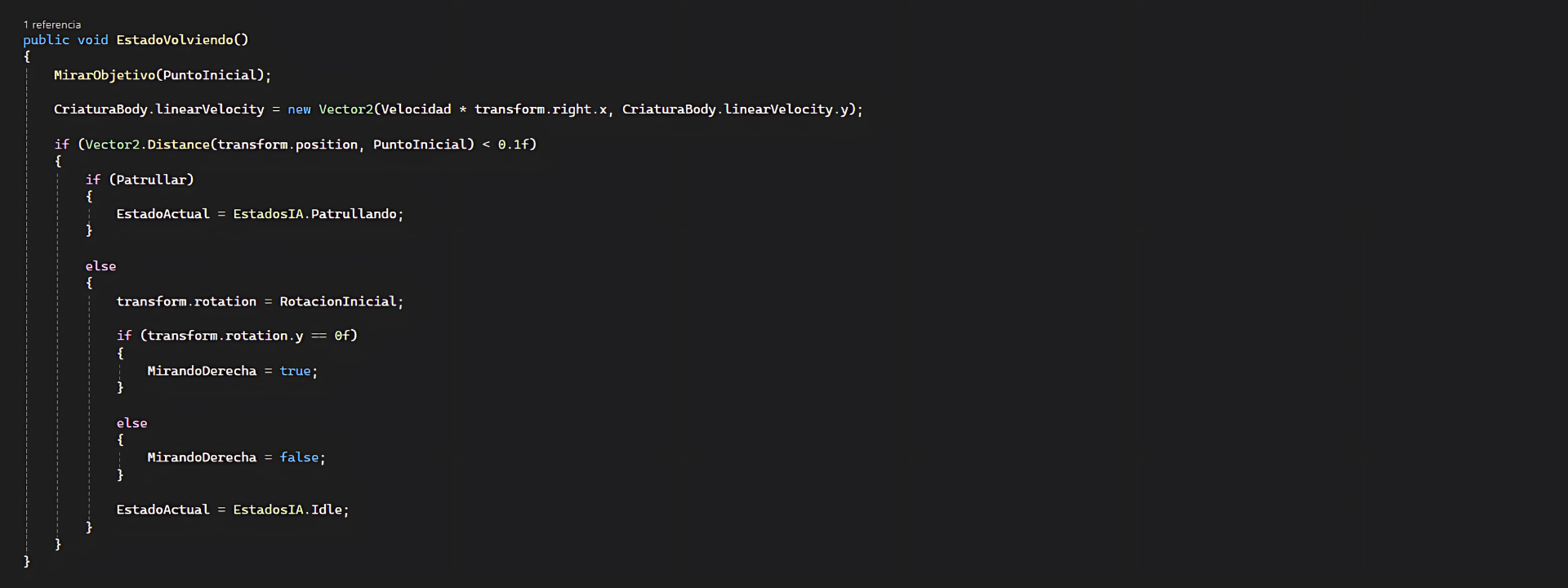Click transform.right.x in the velocity line
The image size is (1568, 588).
[x=541, y=109]
